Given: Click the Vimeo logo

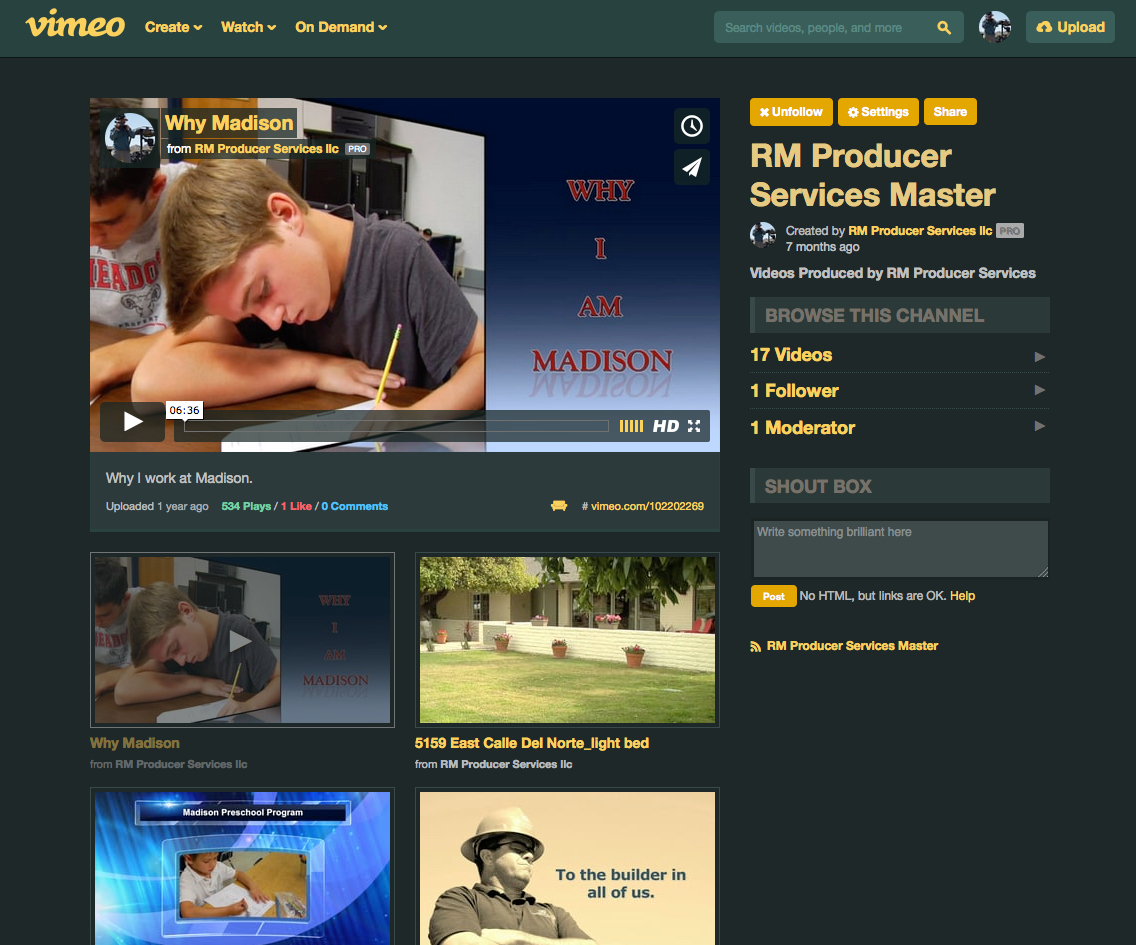Looking at the screenshot, I should click(75, 25).
